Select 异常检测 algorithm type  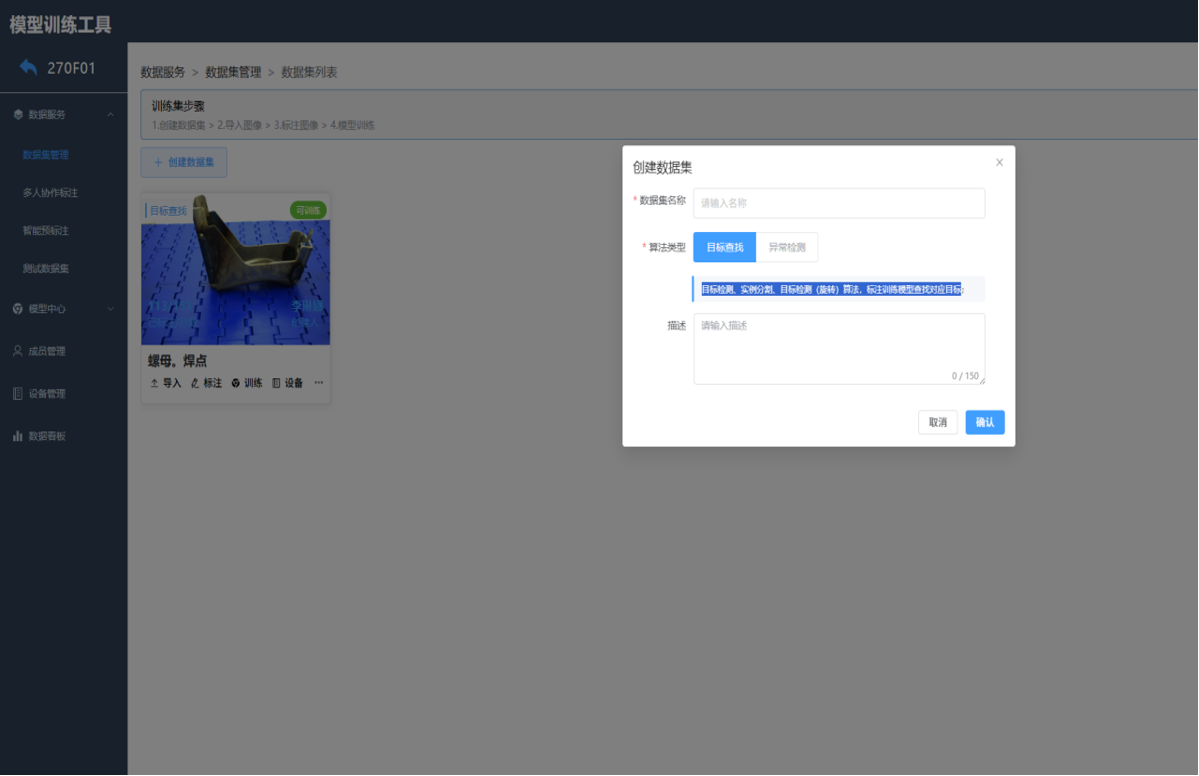(x=787, y=247)
